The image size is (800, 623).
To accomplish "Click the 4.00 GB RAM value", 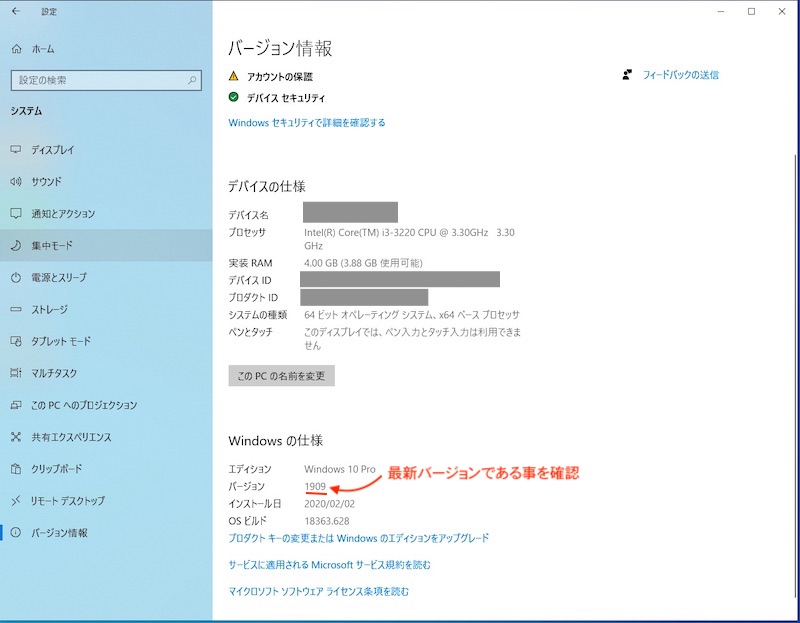I will click(363, 263).
